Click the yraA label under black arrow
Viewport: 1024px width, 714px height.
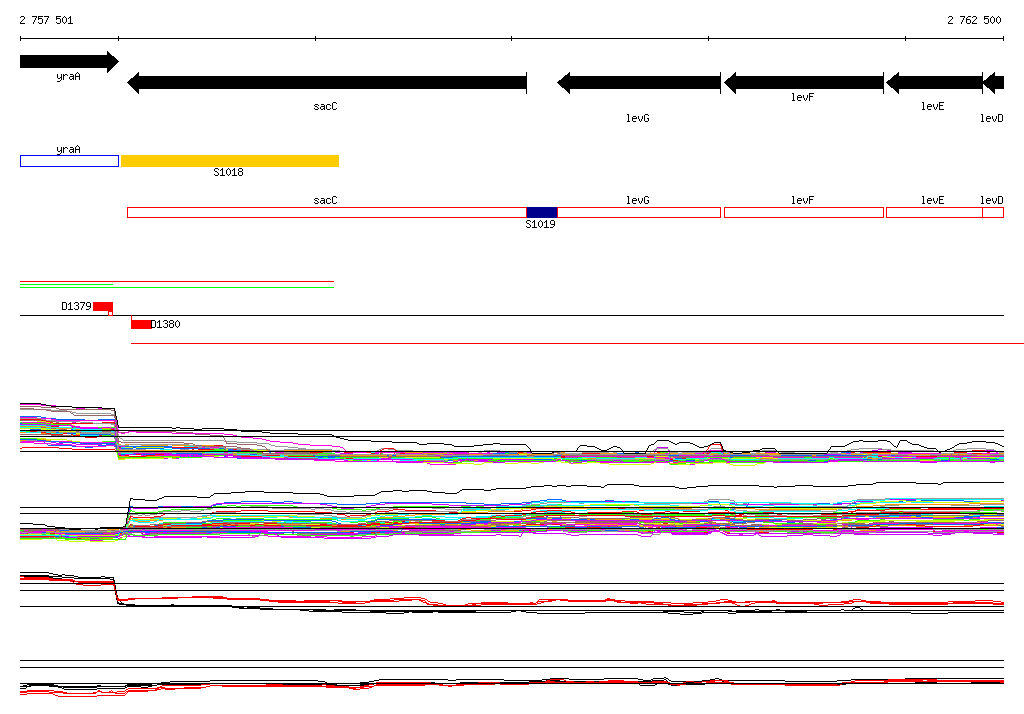69,76
